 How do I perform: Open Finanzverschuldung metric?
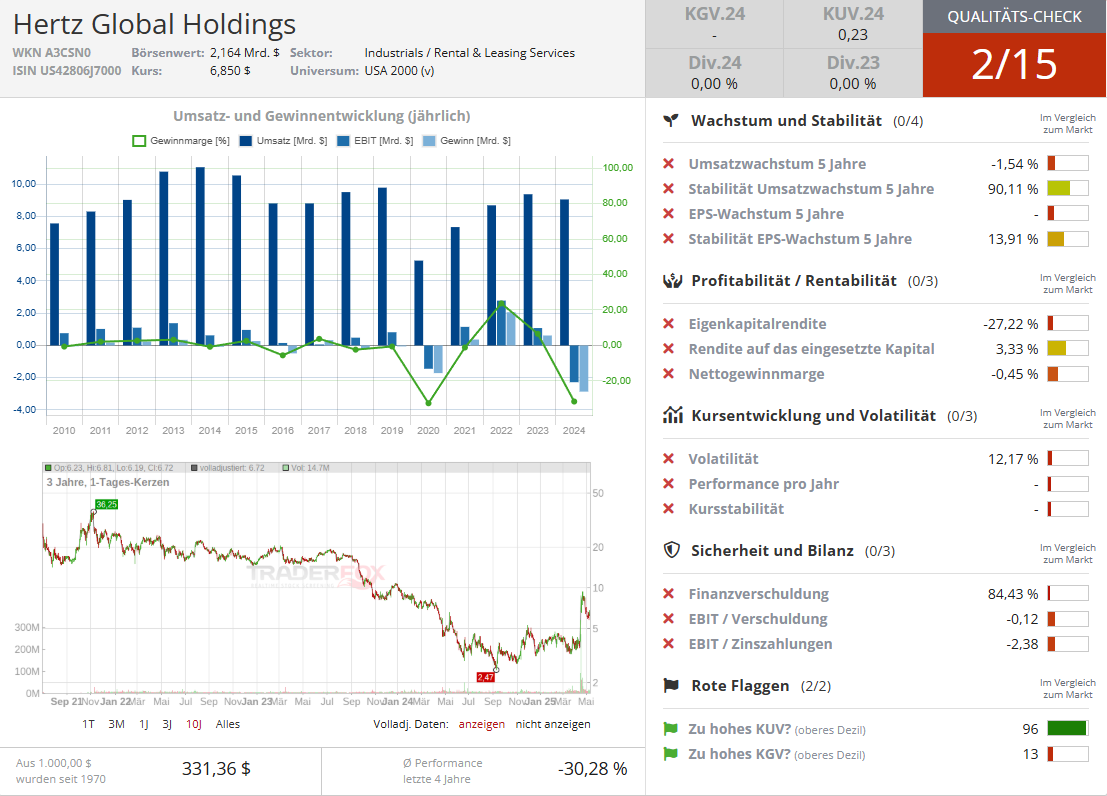tap(759, 593)
